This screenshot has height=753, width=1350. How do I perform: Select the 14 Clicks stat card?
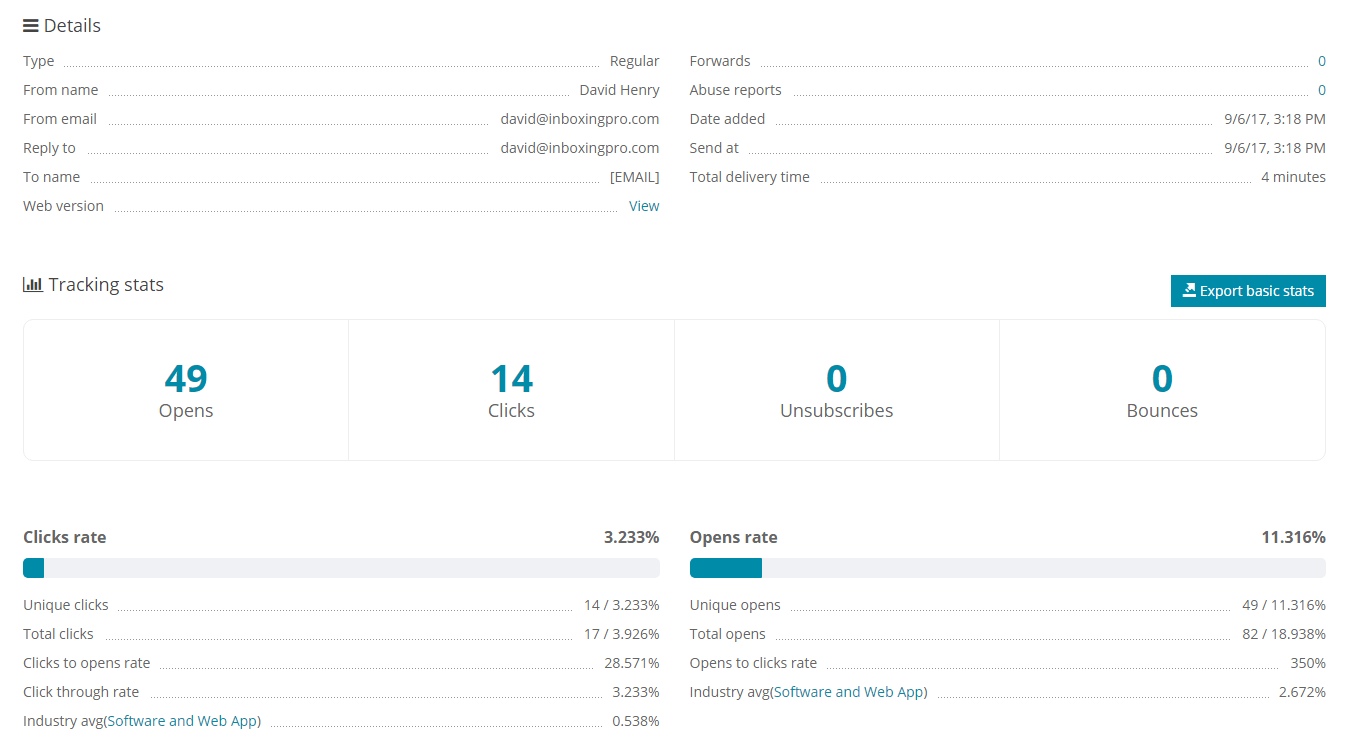point(511,390)
